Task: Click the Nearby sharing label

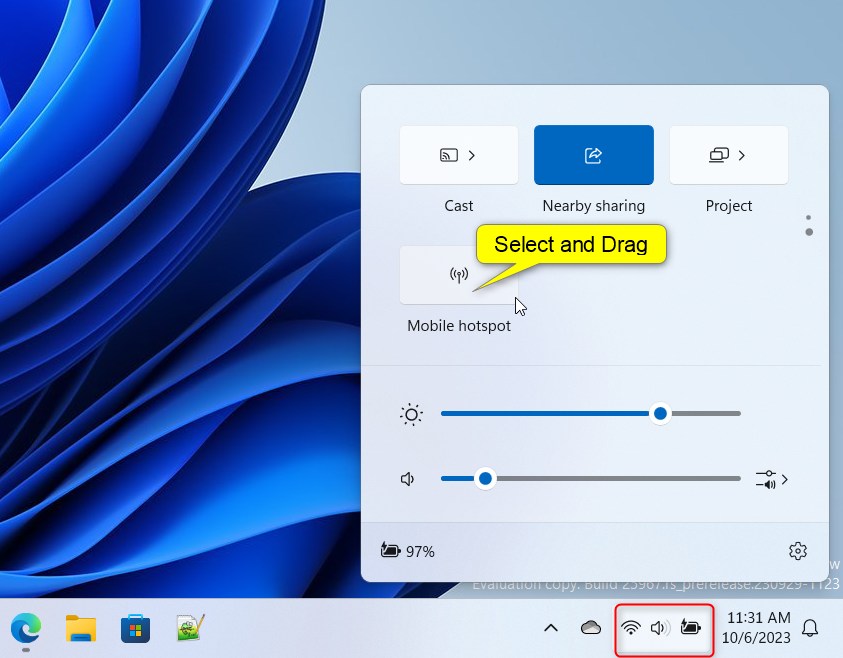Action: pos(594,206)
